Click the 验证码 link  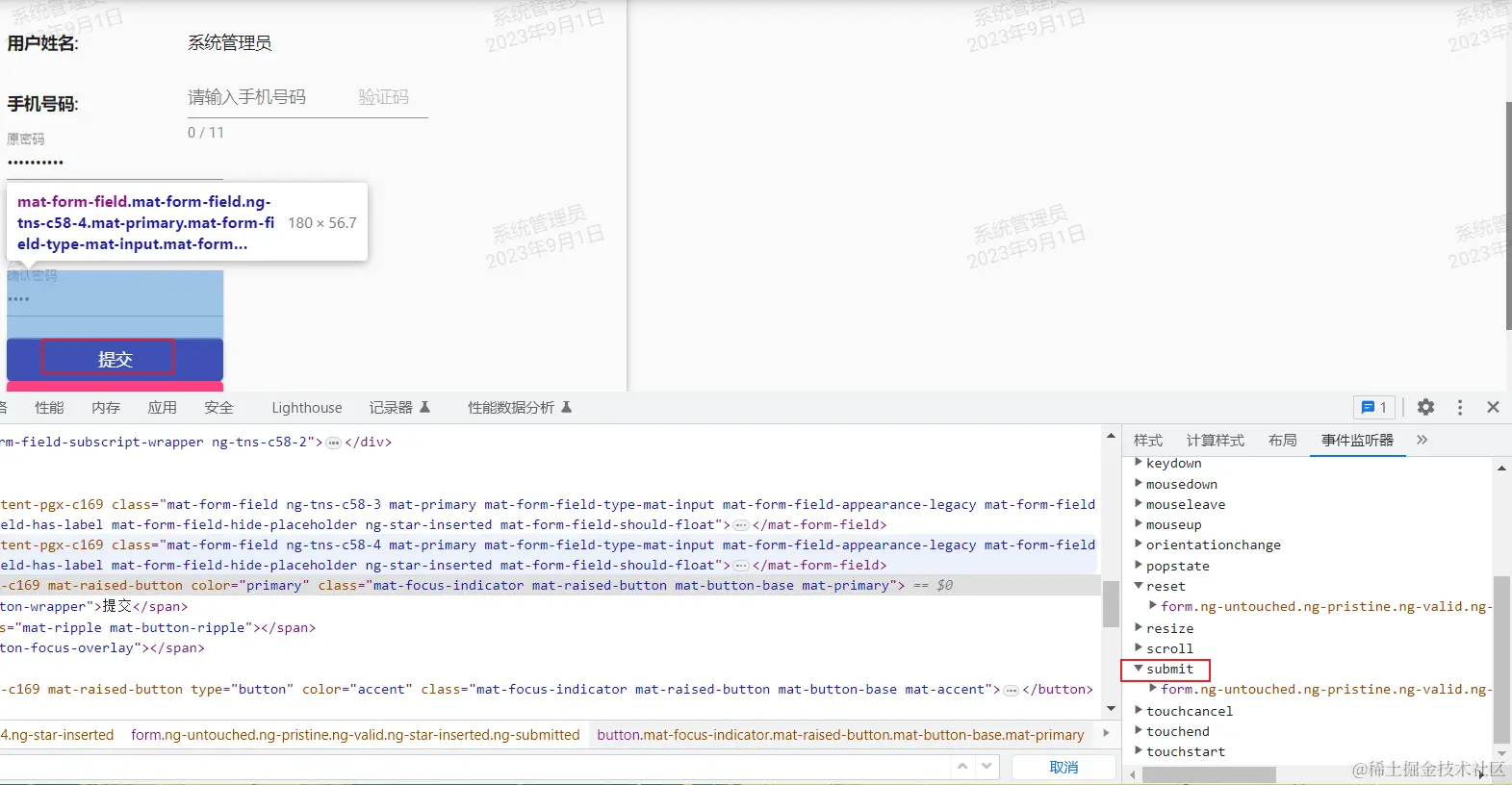pos(383,97)
